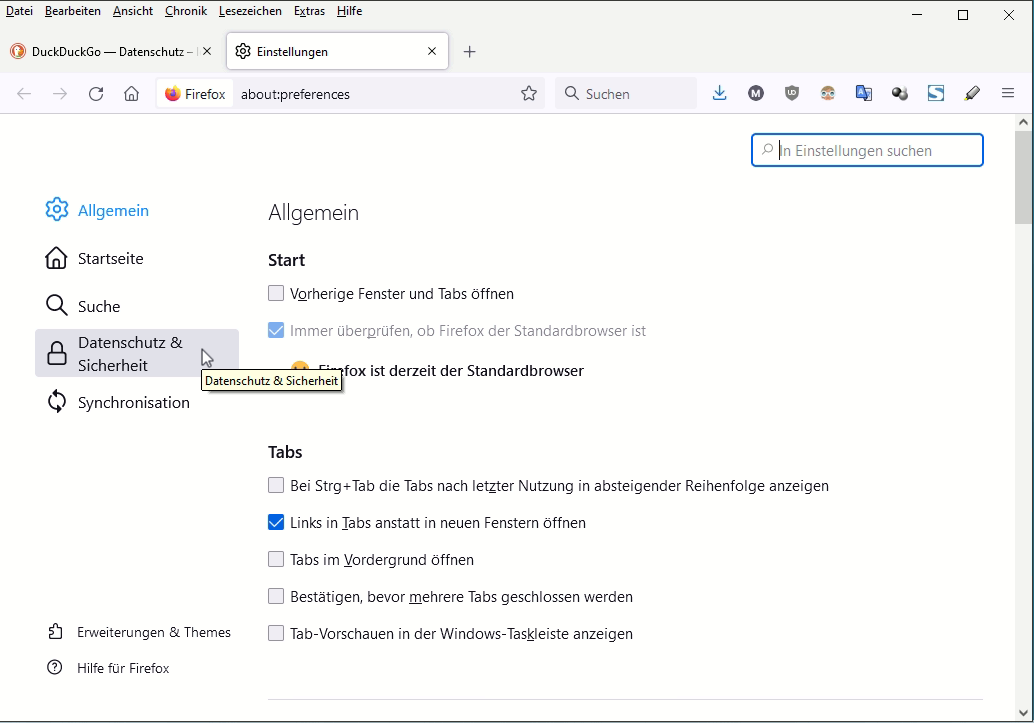
Task: Click the round M extension icon
Action: (756, 94)
